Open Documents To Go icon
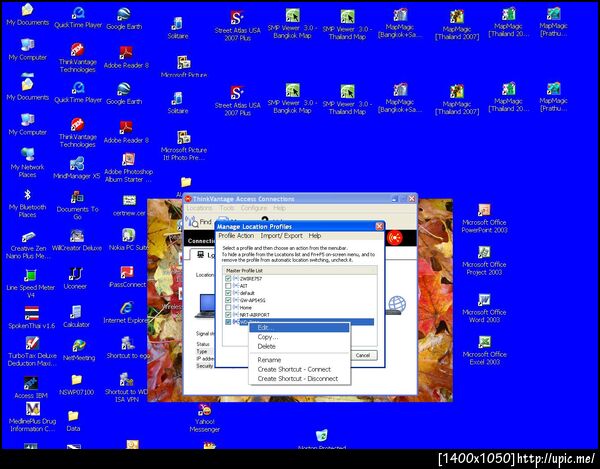Image resolution: width=600 pixels, height=469 pixels. pyautogui.click(x=77, y=197)
